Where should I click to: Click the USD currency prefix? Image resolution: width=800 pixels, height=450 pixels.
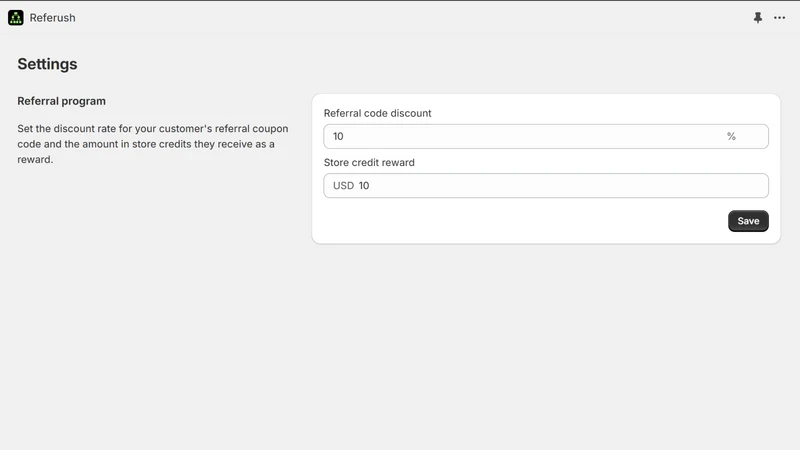(x=343, y=186)
